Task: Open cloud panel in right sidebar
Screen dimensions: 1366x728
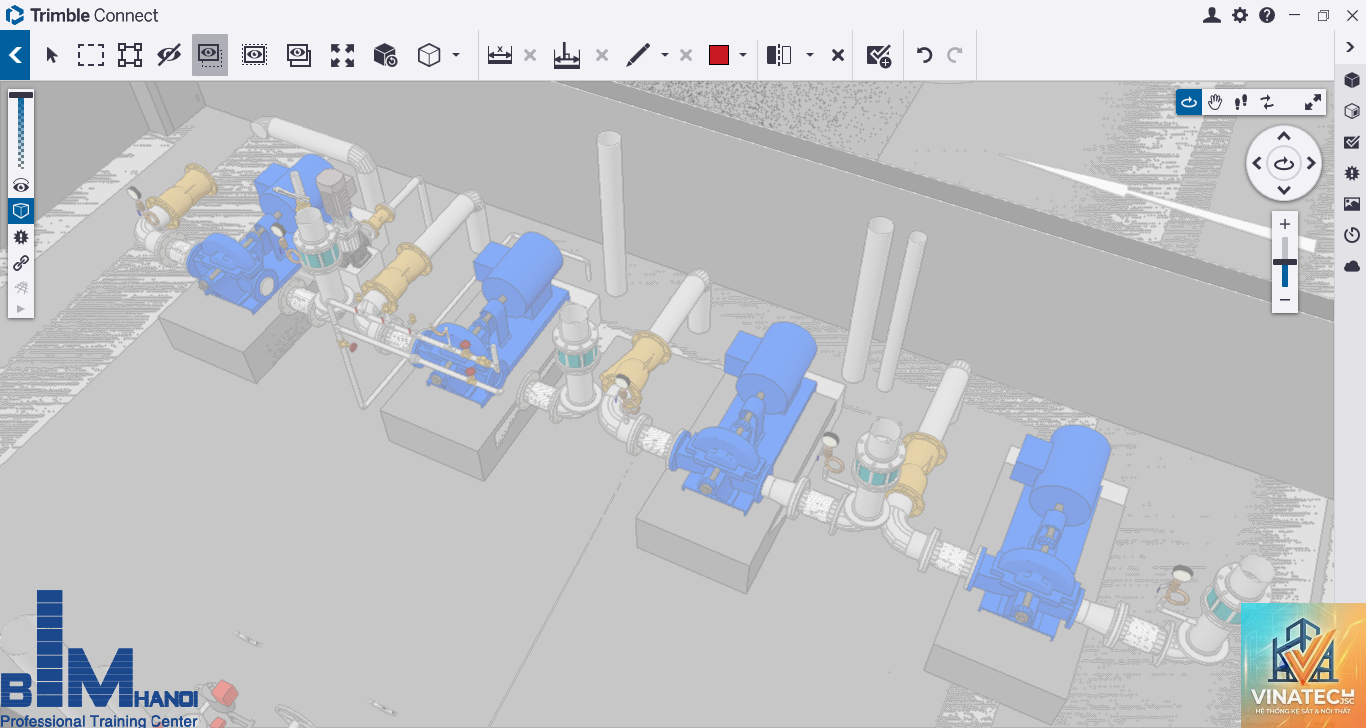Action: click(1352, 266)
